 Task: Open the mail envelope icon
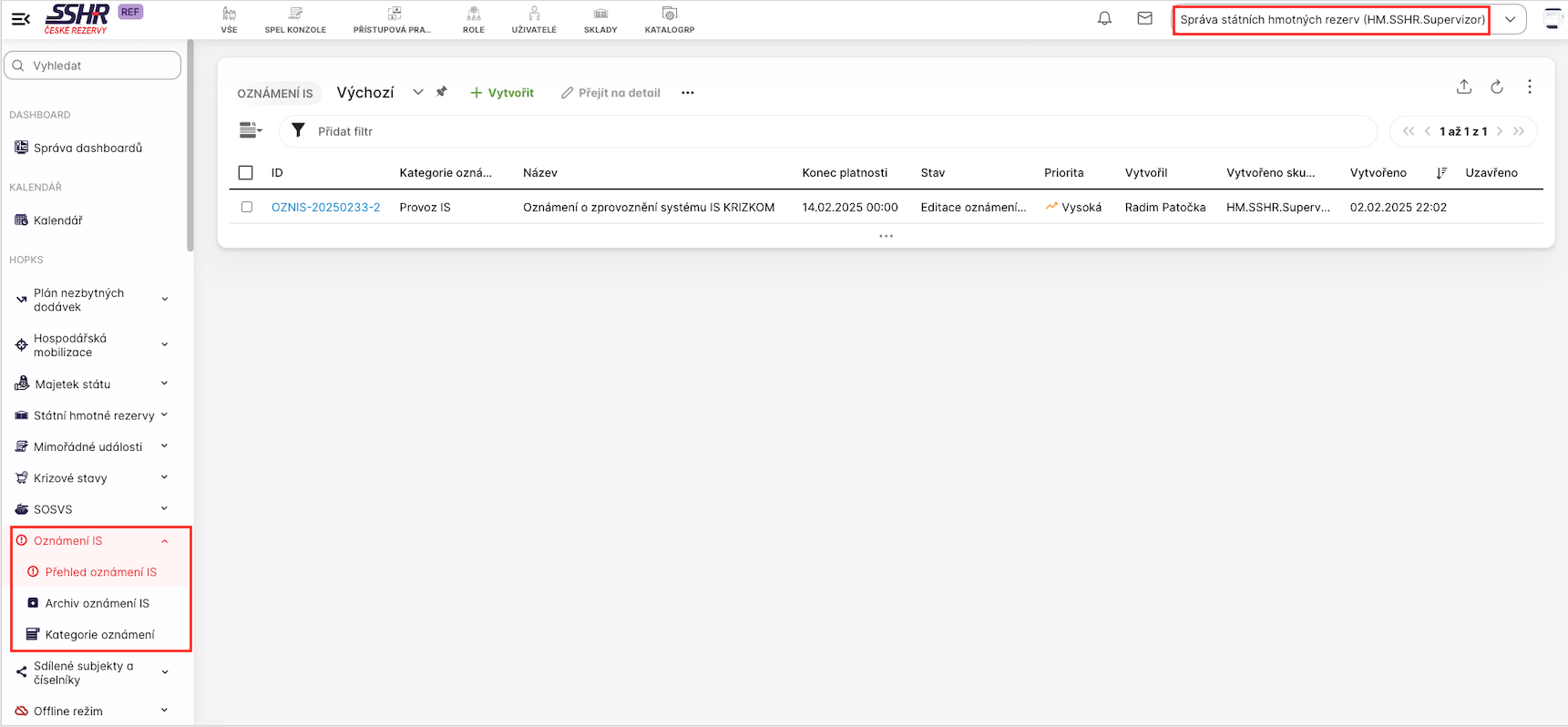(x=1144, y=18)
